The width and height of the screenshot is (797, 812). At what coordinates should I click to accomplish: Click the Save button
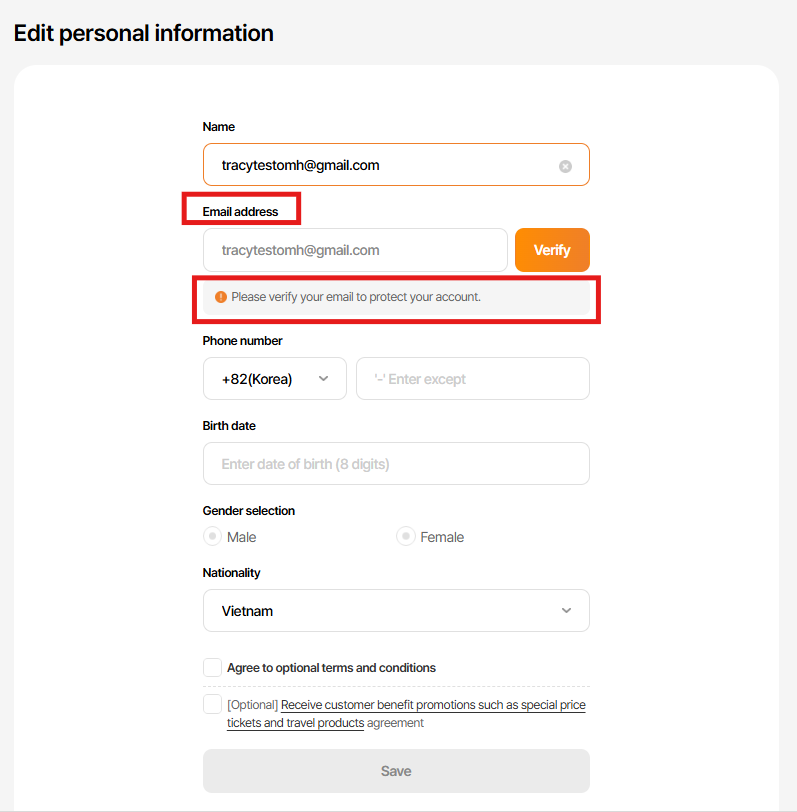[396, 771]
